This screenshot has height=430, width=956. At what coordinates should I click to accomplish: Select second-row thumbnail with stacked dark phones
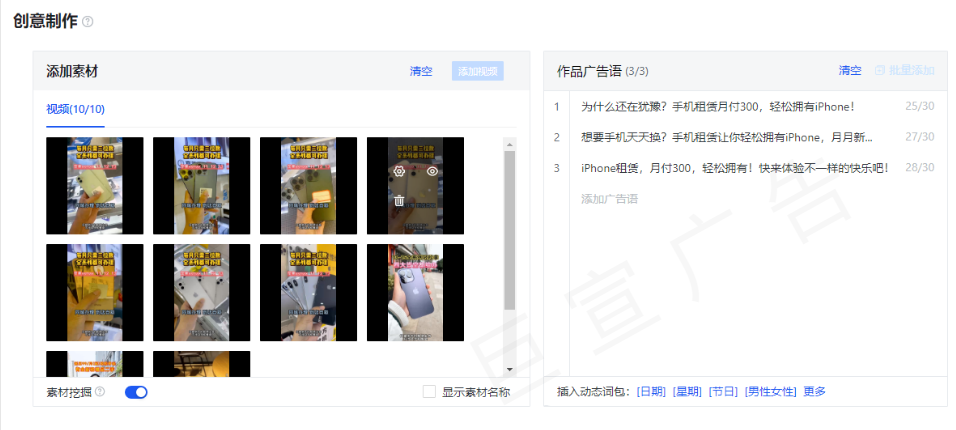pyautogui.click(x=309, y=293)
